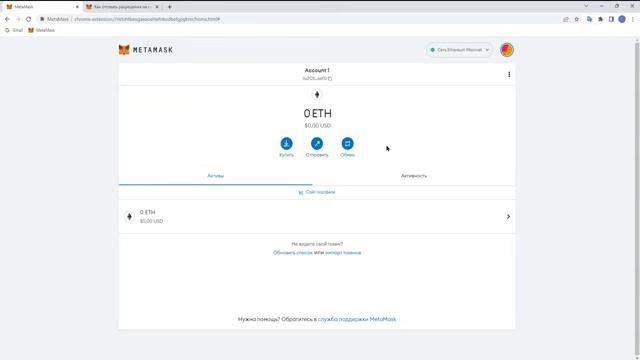Reload the page with the refresh icon
Viewport: 640px width, 360px height.
[x=29, y=19]
